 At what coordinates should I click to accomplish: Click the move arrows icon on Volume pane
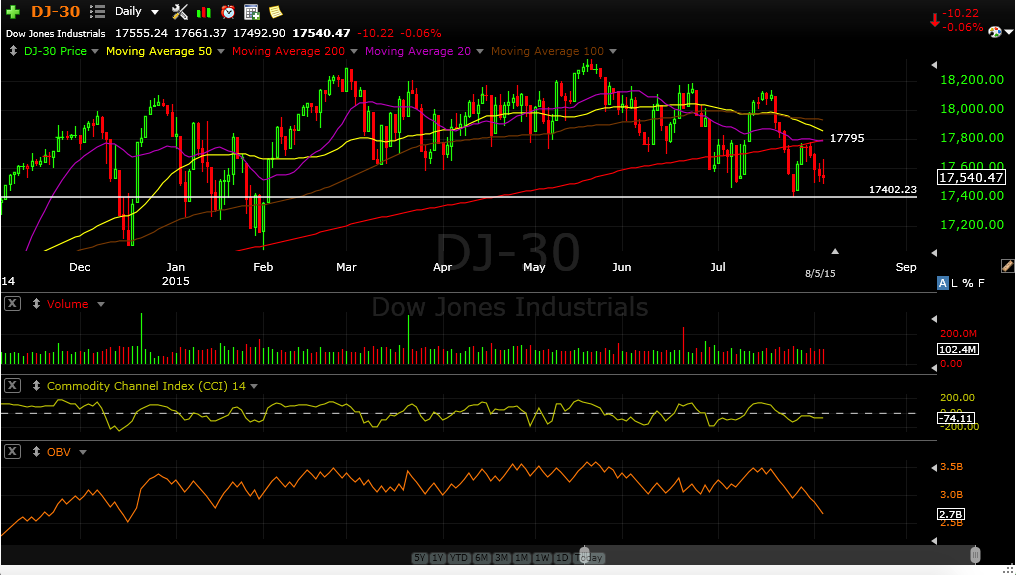(x=36, y=304)
